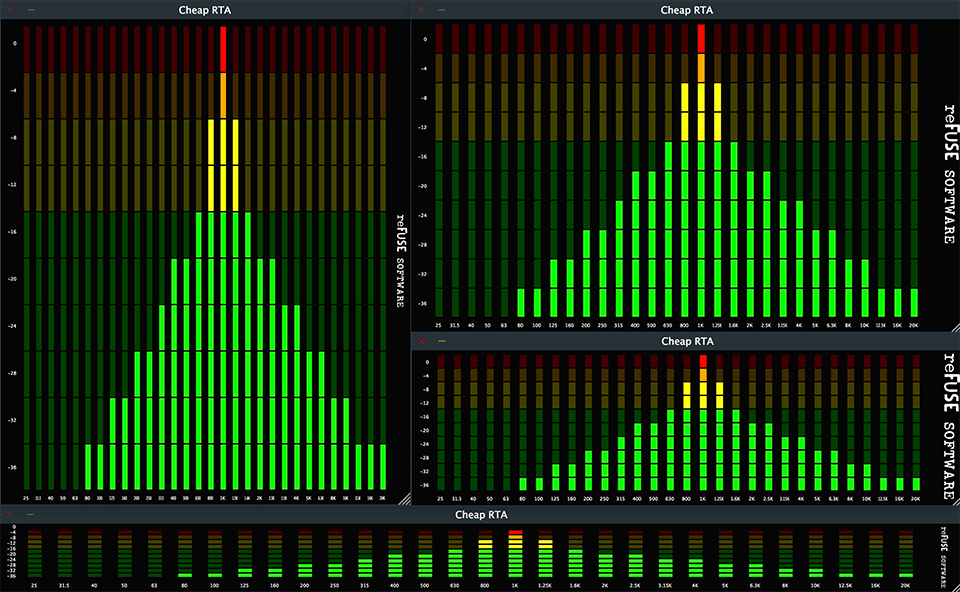This screenshot has width=960, height=592.
Task: Click the 20K frequency label in top-right window
Action: 915,326
